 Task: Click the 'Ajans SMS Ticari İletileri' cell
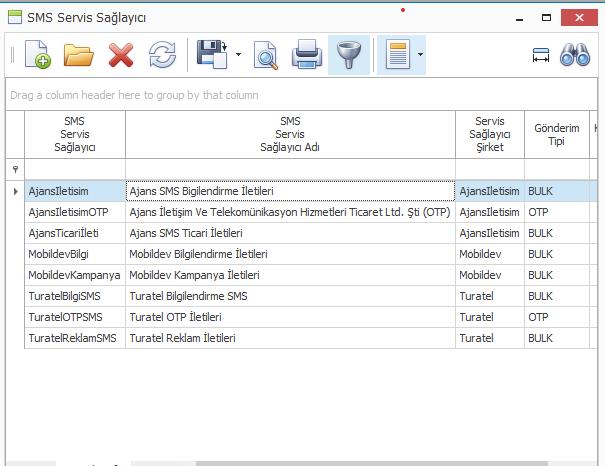tap(290, 233)
